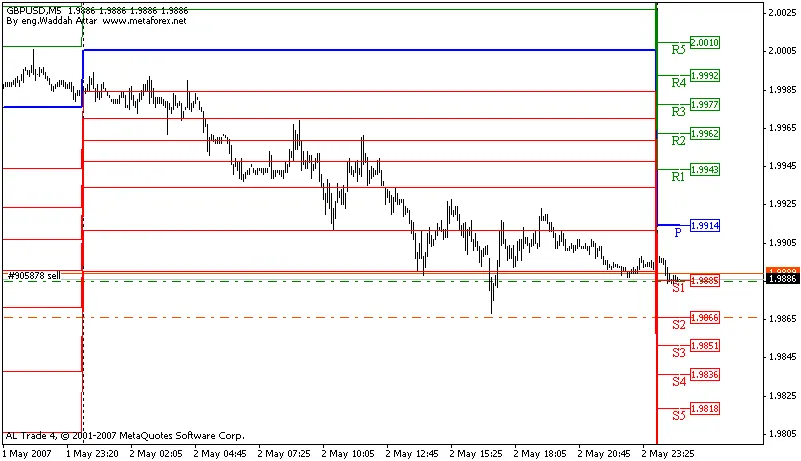The height and width of the screenshot is (461, 801).
Task: Select the S4 support label
Action: click(x=678, y=381)
